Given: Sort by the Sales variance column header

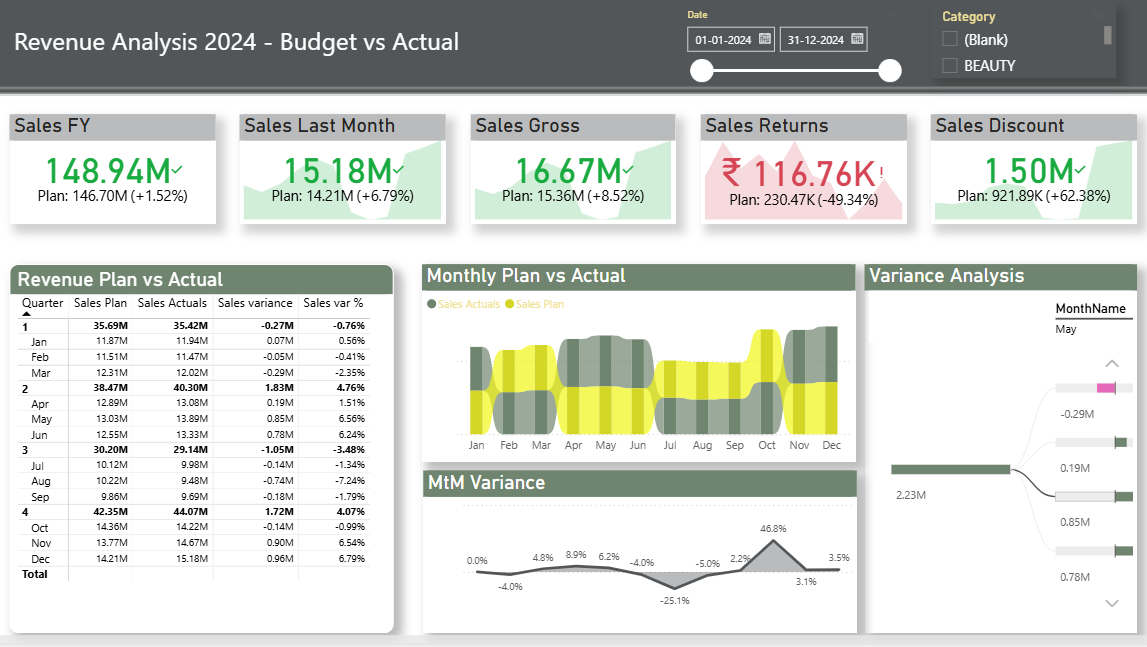Looking at the screenshot, I should [x=255, y=303].
